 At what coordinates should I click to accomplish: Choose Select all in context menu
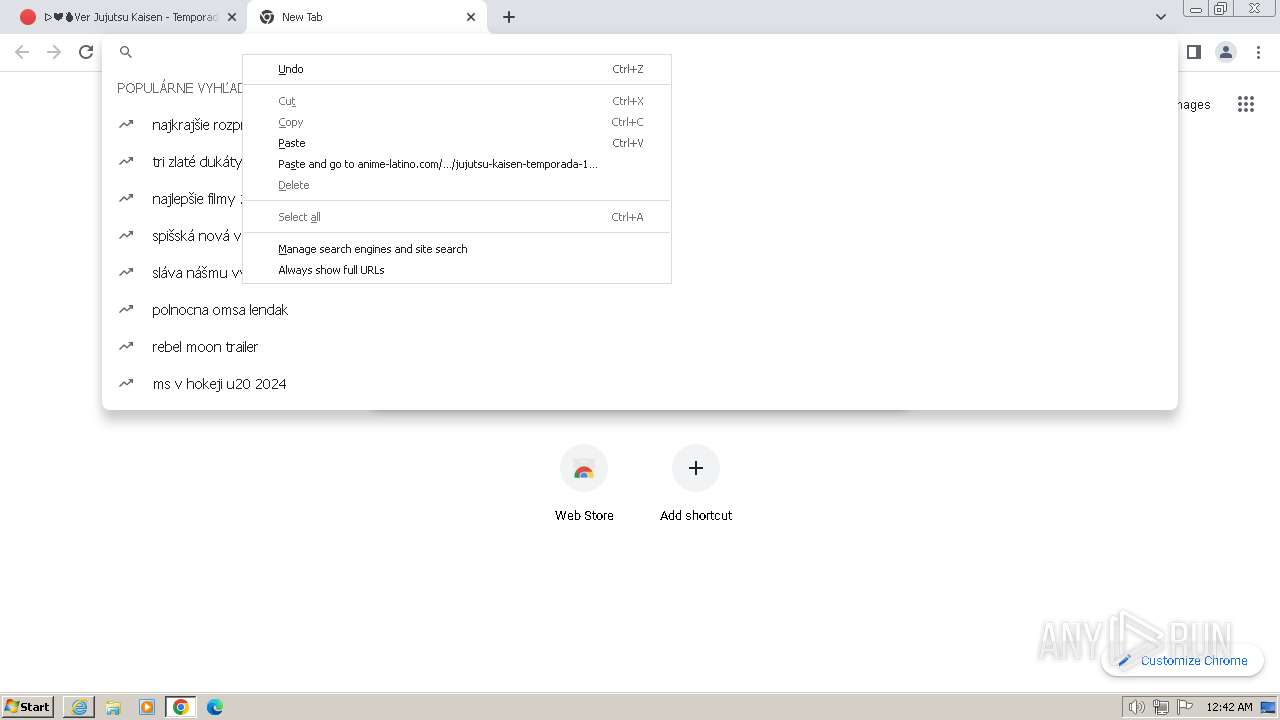point(457,217)
